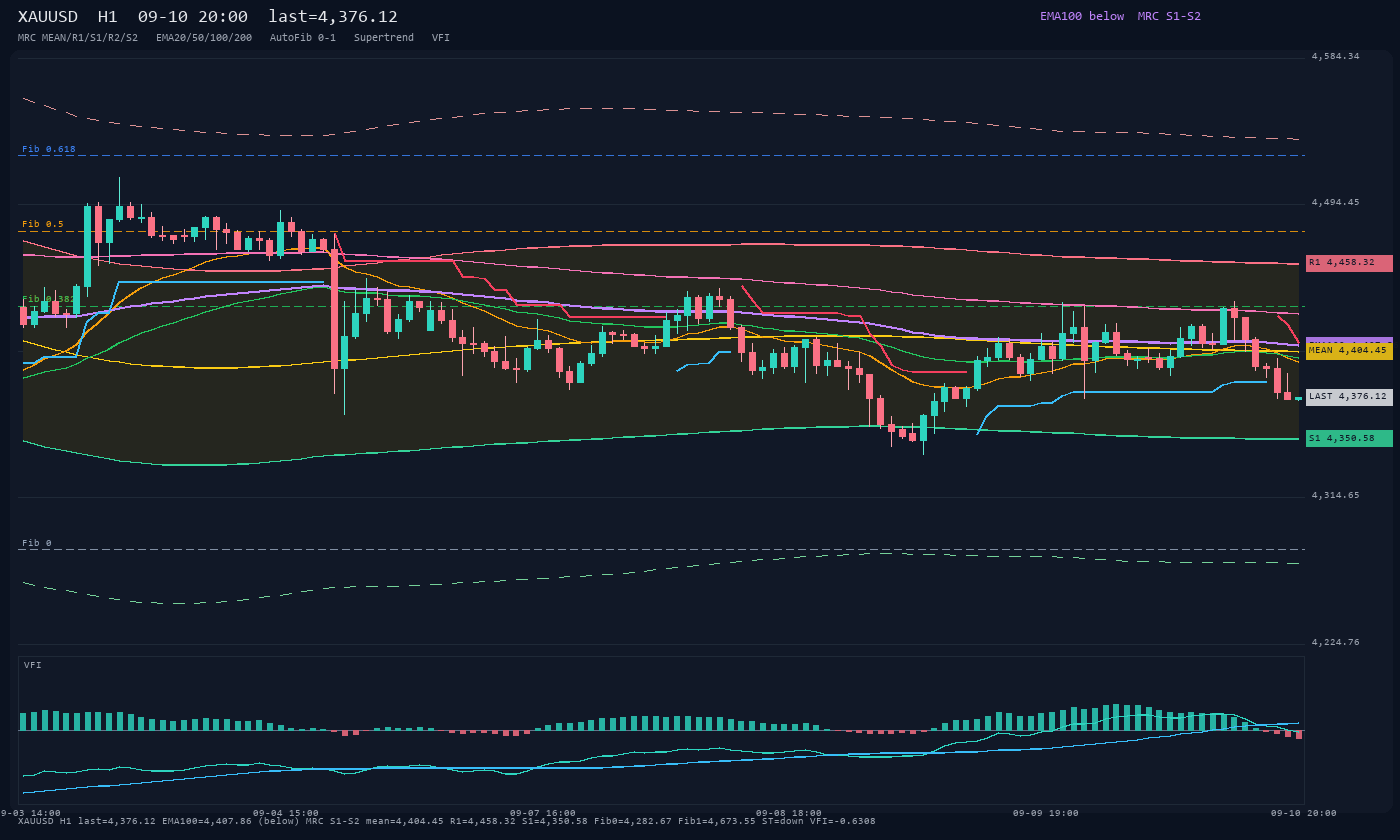Click the 'MRC S1-S2' text at top right
Viewport: 1400px width, 840px height.
point(1169,16)
